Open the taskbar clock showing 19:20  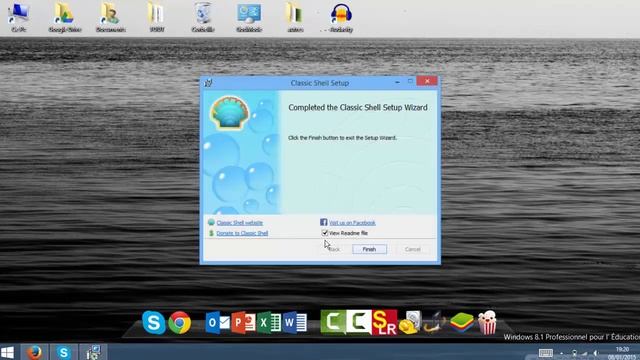click(622, 353)
